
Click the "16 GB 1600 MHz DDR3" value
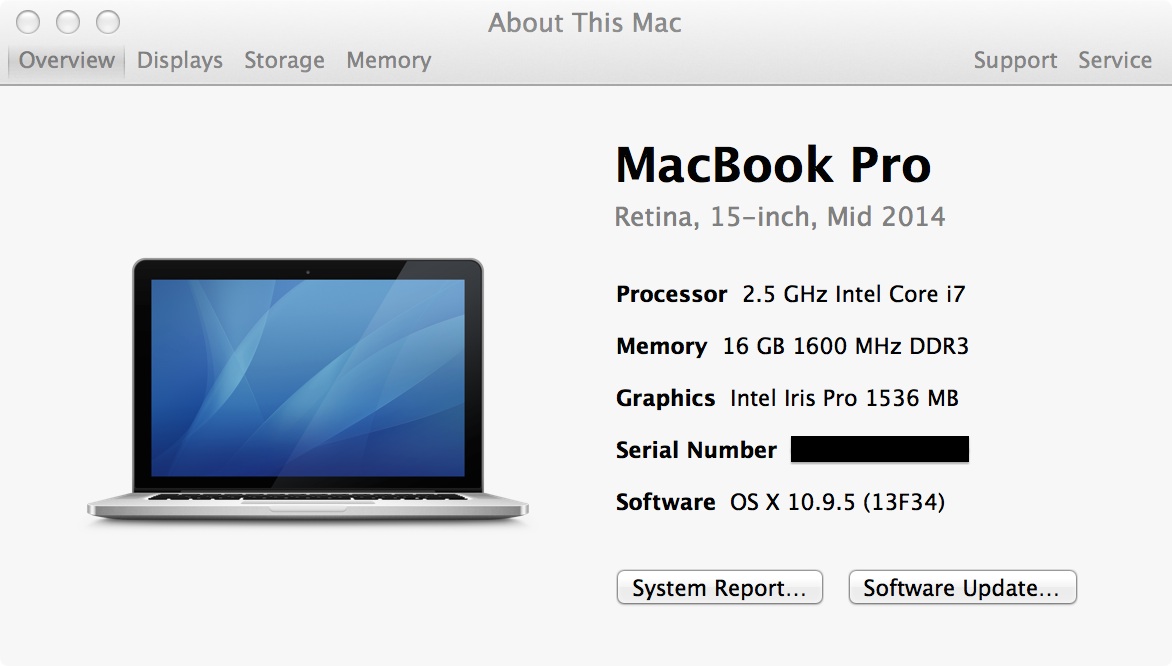point(845,346)
